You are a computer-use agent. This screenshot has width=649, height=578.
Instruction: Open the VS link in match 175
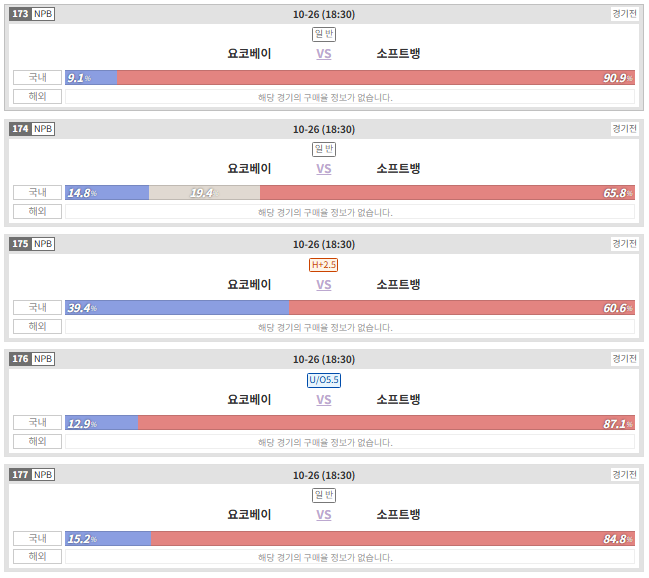tap(324, 285)
